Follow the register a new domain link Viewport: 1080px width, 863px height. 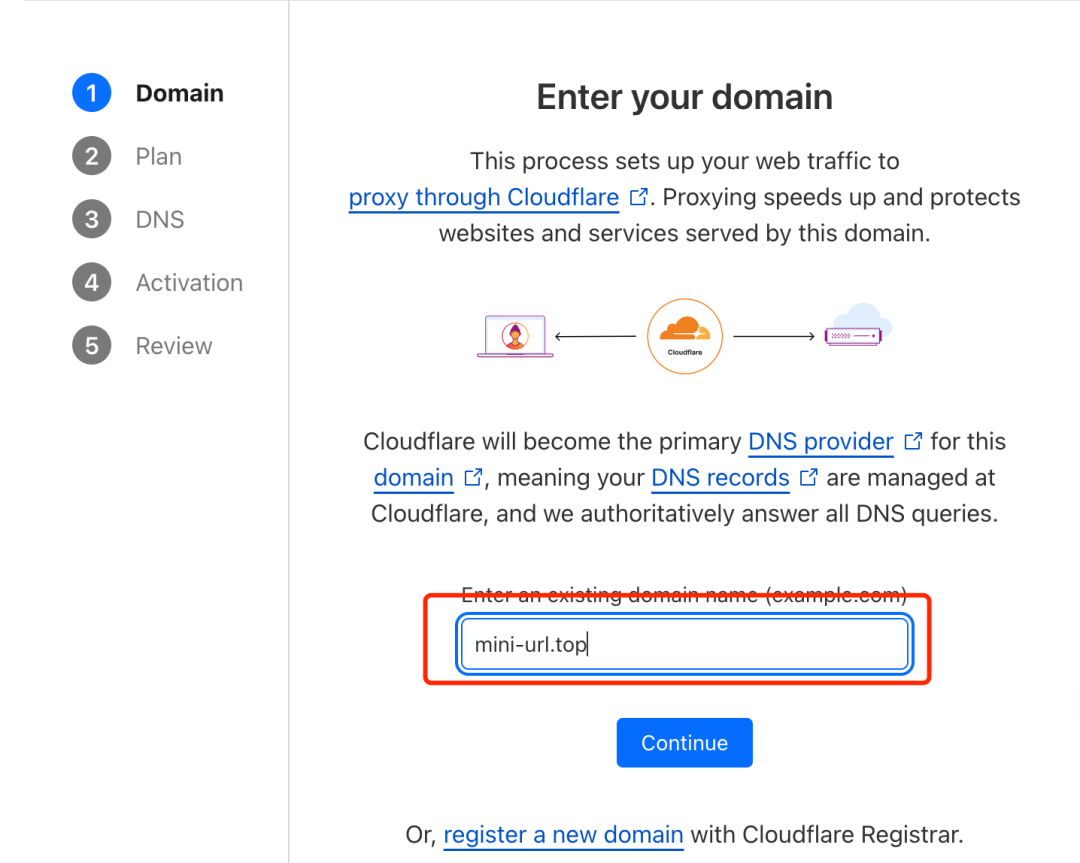pos(563,835)
